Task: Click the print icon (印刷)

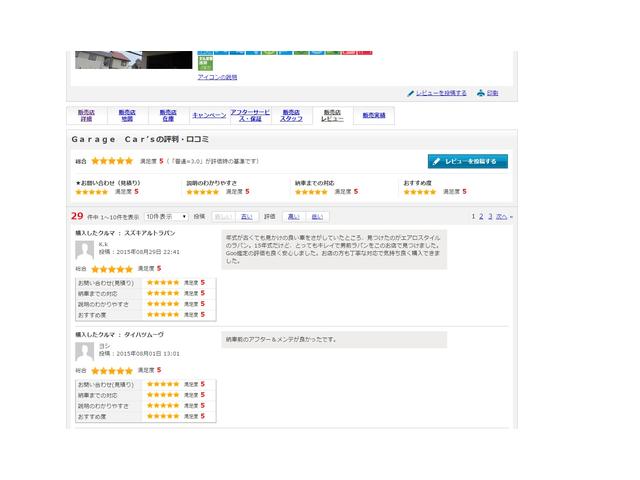Action: point(481,93)
